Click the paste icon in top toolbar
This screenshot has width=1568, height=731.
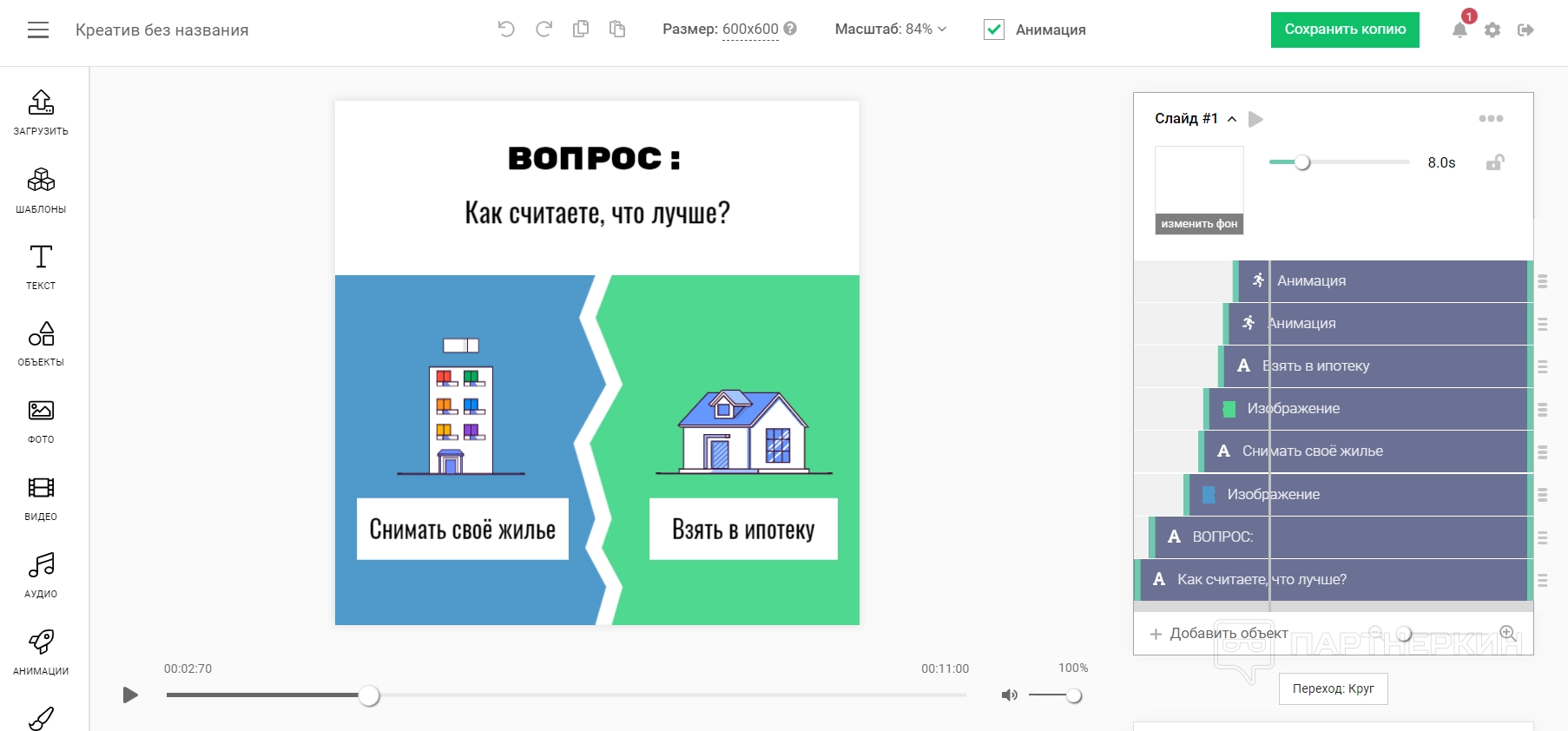click(617, 30)
